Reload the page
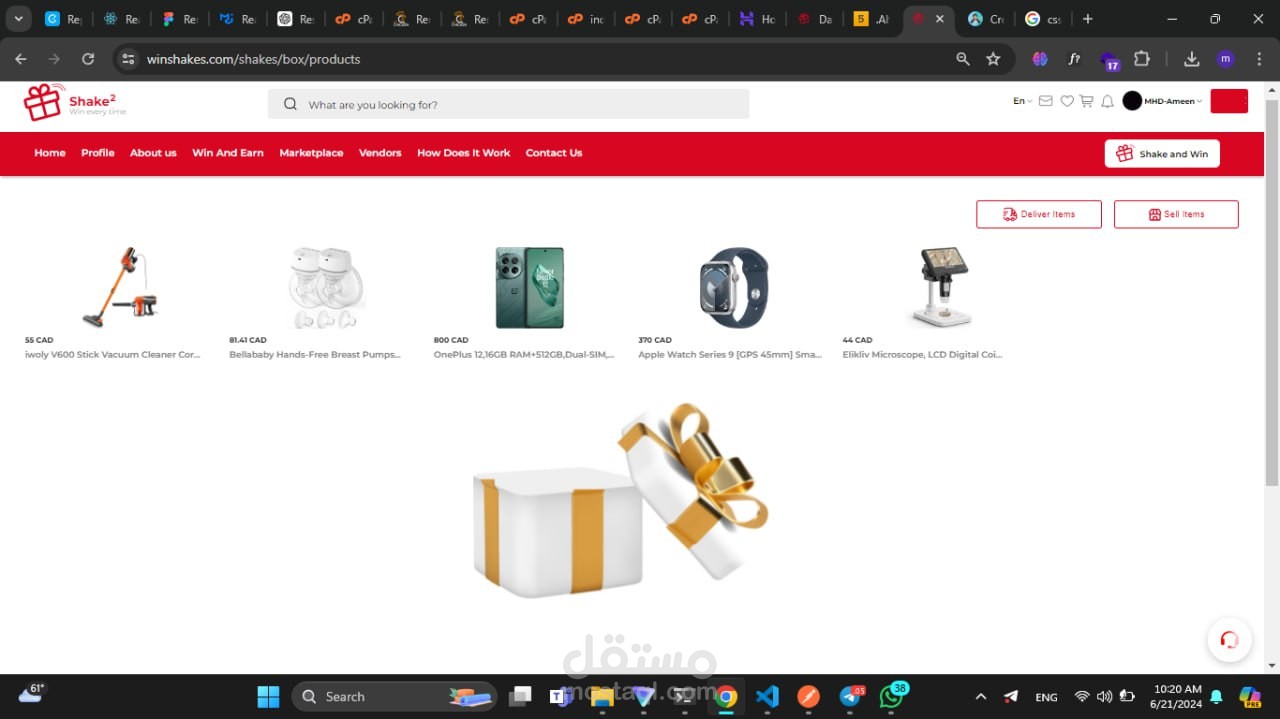Image resolution: width=1280 pixels, height=719 pixels. [88, 59]
